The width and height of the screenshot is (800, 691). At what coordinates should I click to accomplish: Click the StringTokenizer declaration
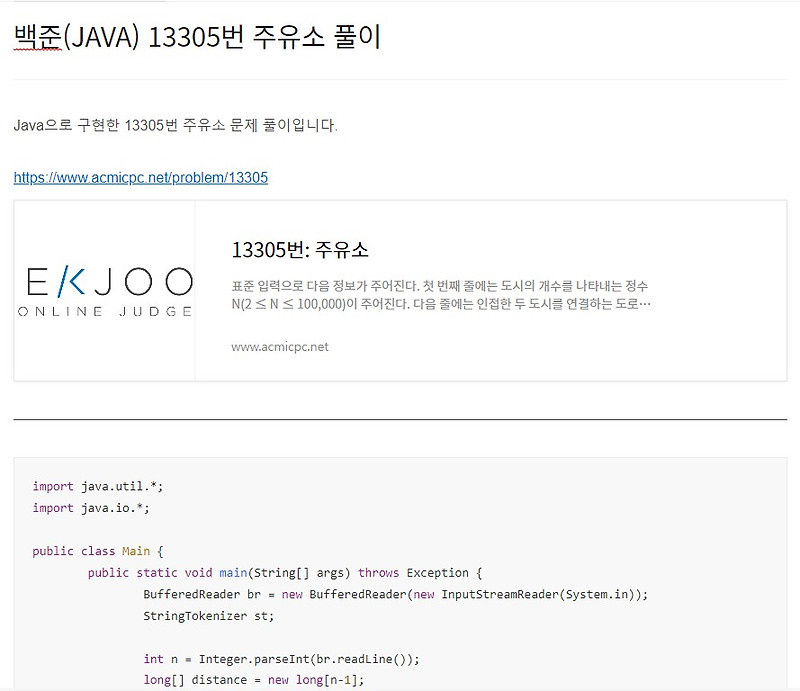(210, 615)
